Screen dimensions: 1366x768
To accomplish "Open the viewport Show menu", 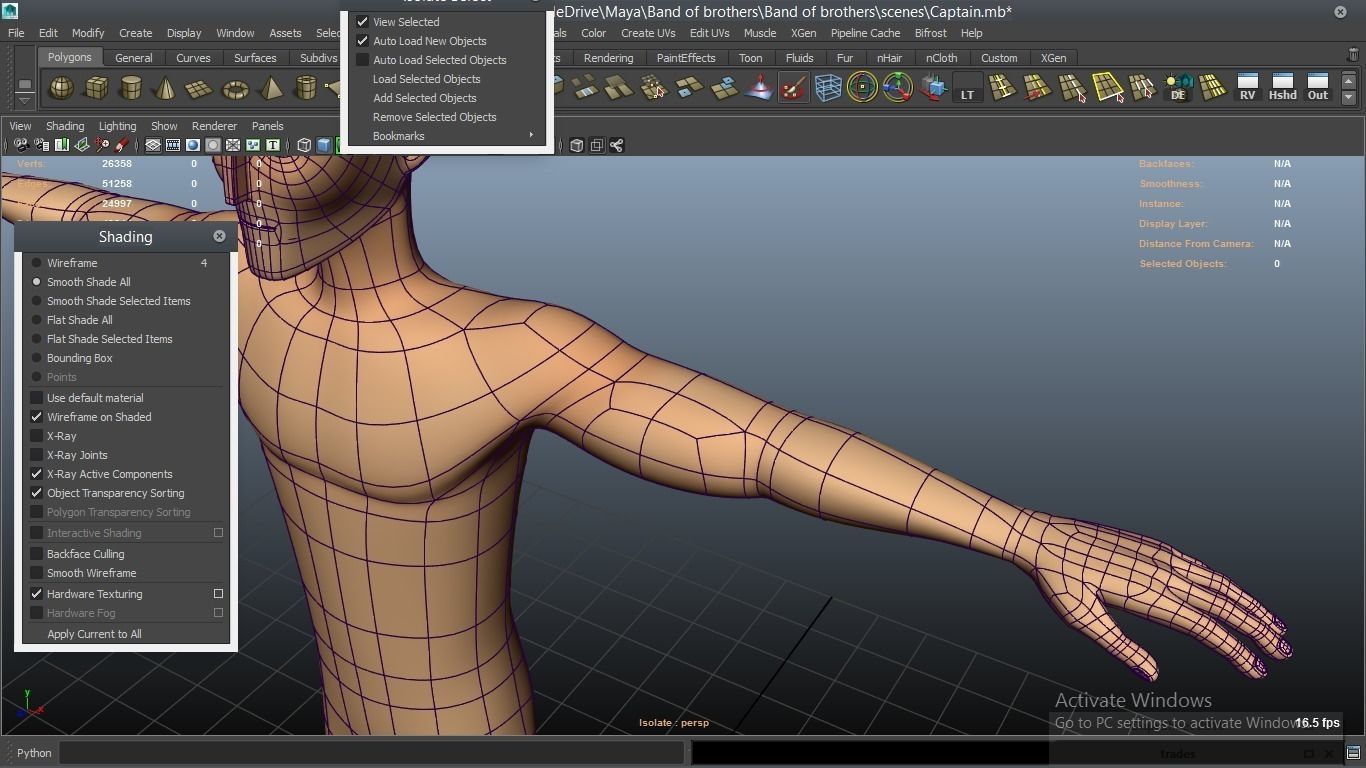I will (x=164, y=126).
